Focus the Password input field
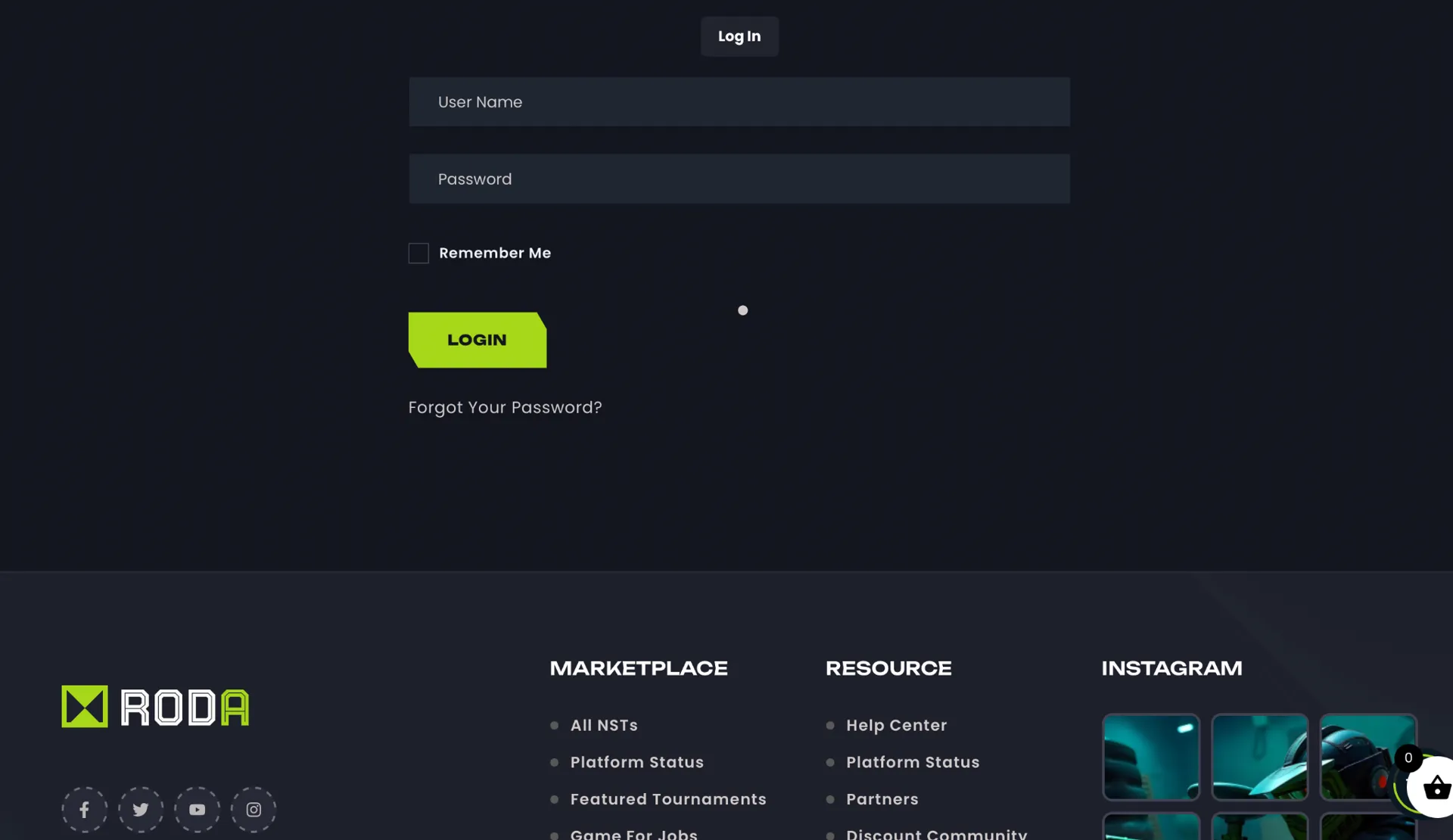 (739, 179)
